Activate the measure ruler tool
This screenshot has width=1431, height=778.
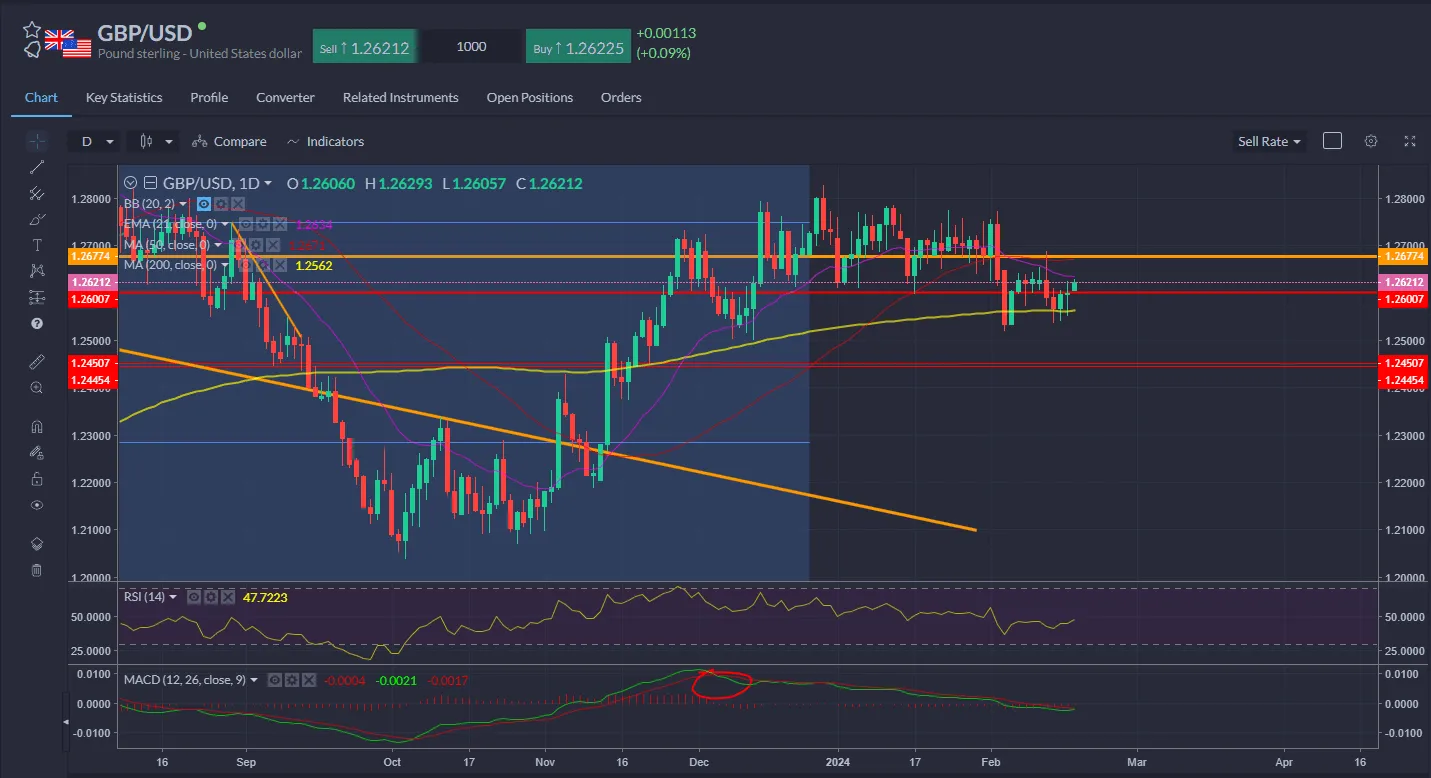pos(36,361)
